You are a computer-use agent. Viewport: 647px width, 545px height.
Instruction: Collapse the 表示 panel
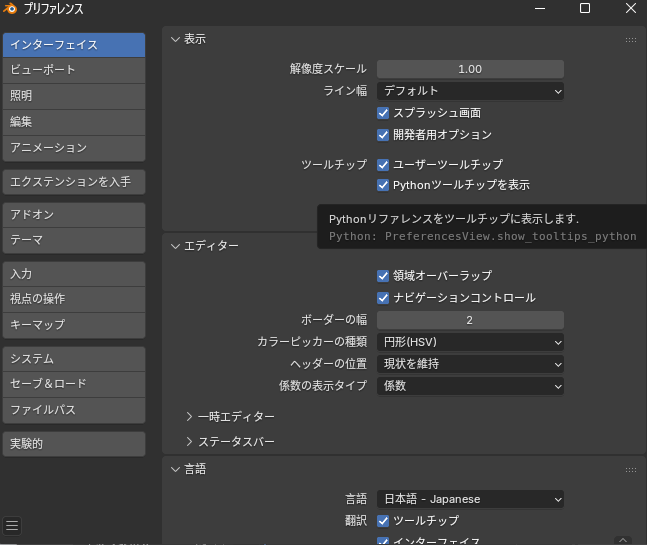coord(175,40)
